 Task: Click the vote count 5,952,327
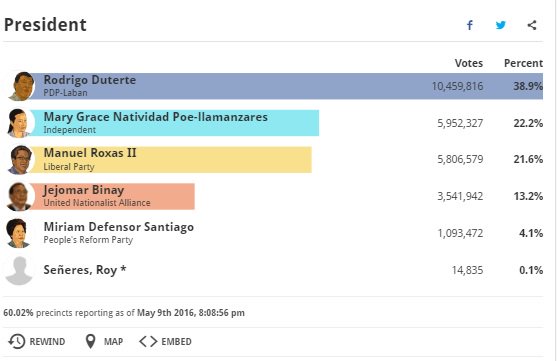click(460, 123)
